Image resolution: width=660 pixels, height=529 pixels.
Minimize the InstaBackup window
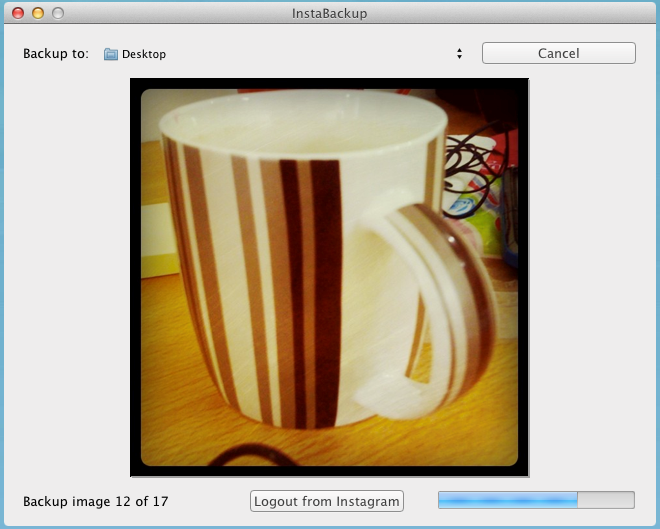pyautogui.click(x=38, y=13)
